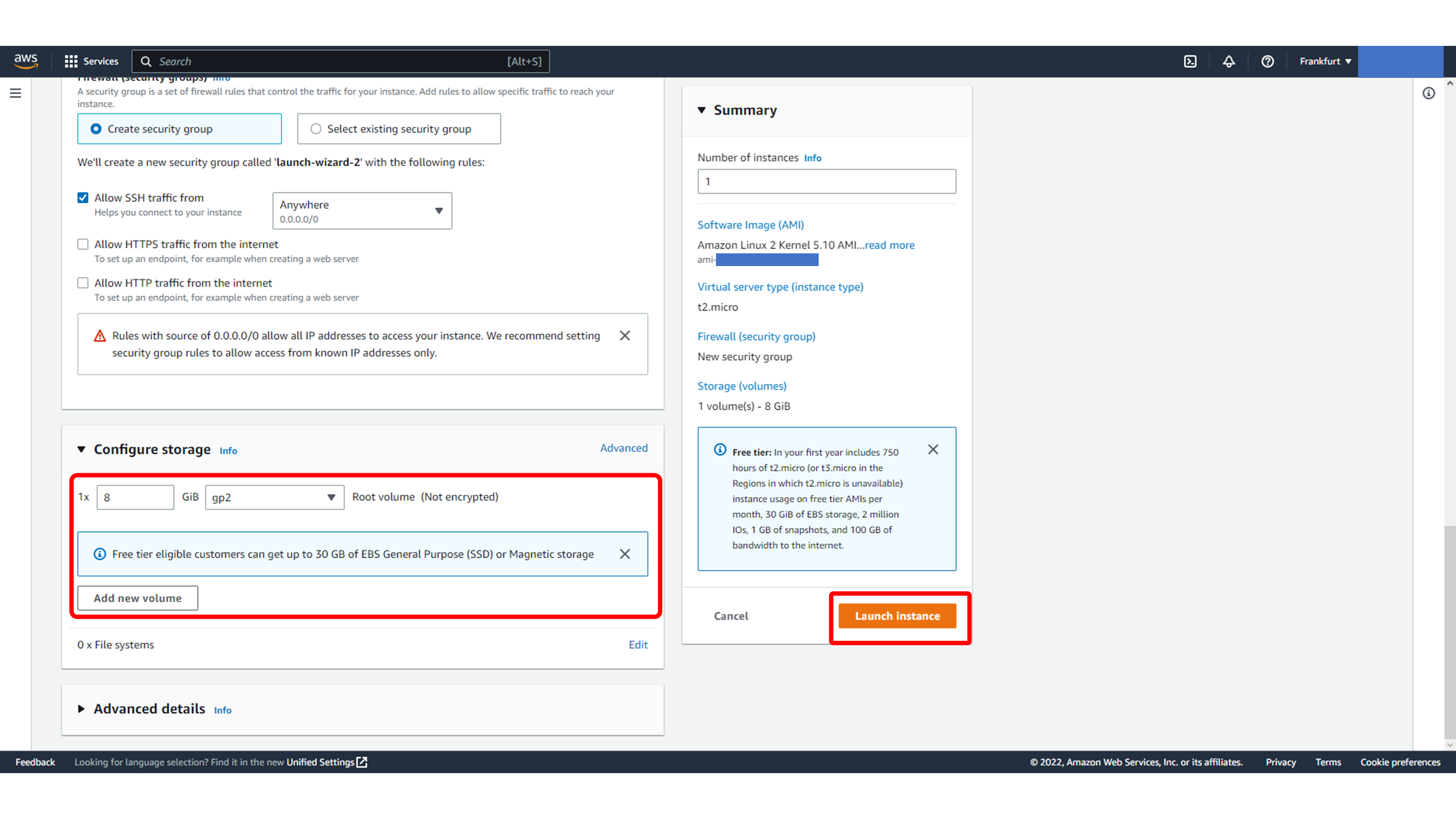Focus the AWS console search box
The width and height of the screenshot is (1456, 819).
tap(340, 61)
